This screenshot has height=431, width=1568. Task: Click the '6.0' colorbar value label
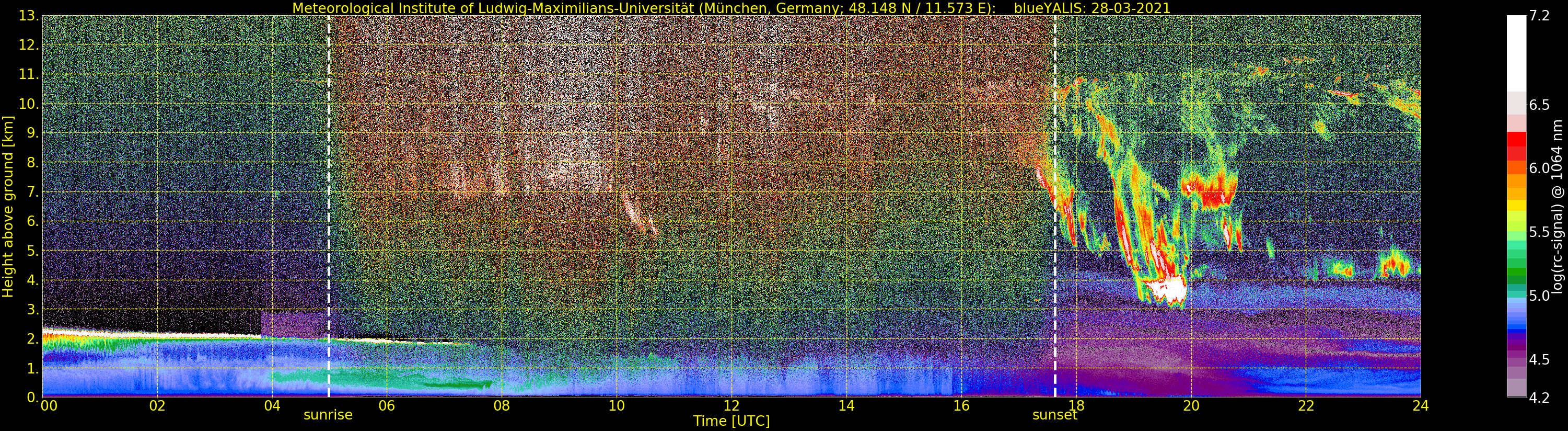tap(1539, 168)
